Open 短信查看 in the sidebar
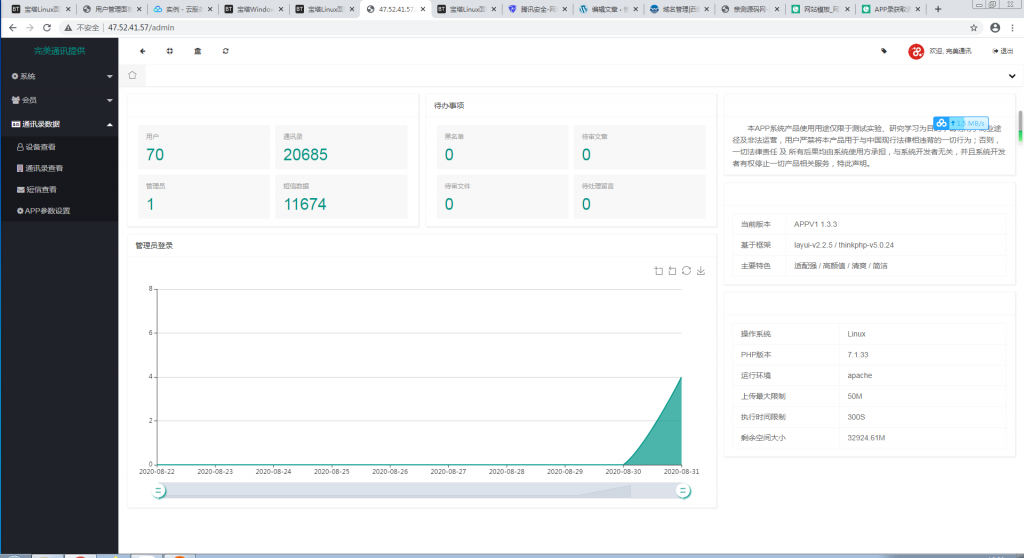 pyautogui.click(x=41, y=189)
